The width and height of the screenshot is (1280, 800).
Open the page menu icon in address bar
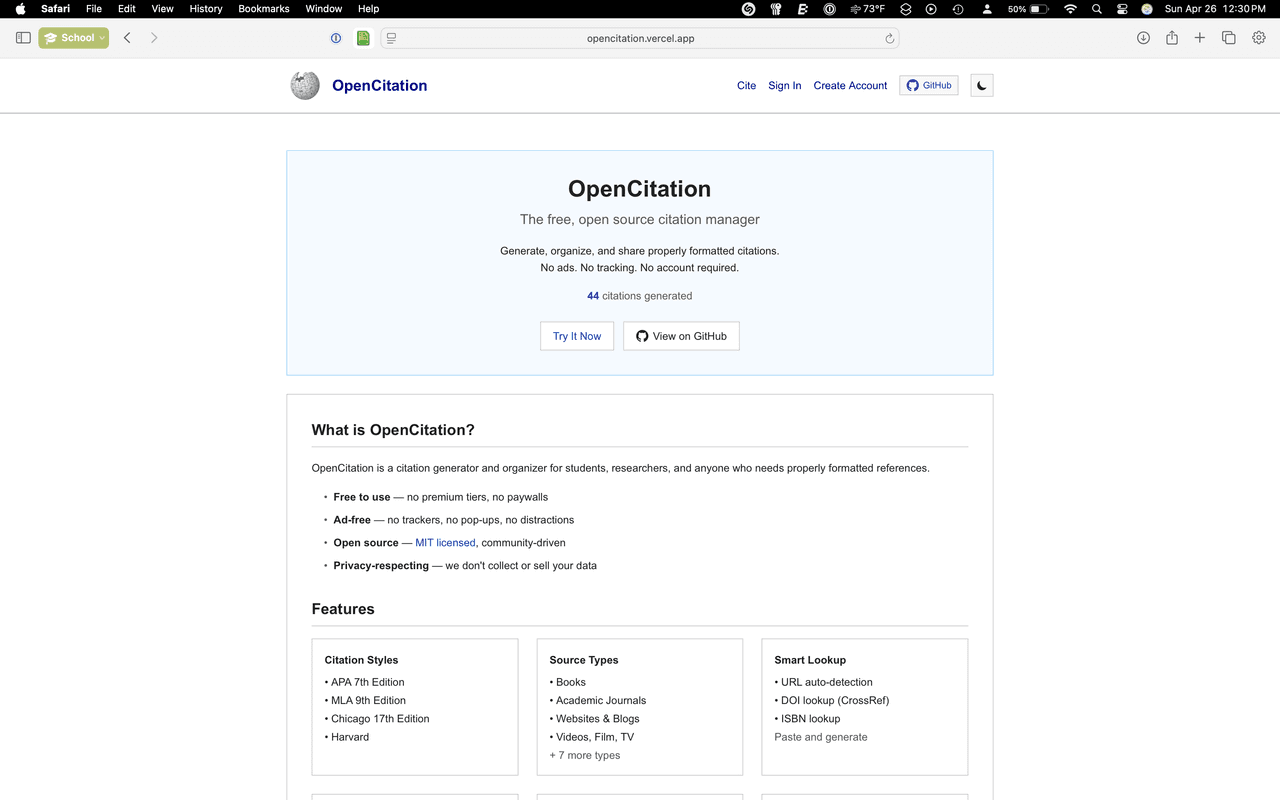click(x=391, y=38)
